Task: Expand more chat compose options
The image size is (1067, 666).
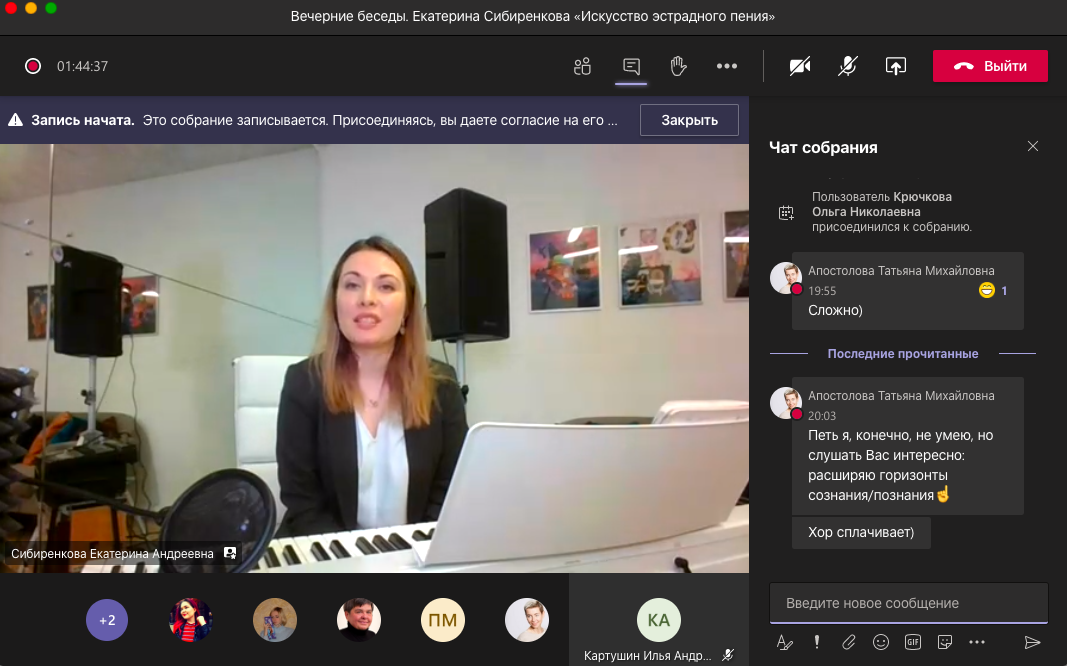Action: [977, 642]
